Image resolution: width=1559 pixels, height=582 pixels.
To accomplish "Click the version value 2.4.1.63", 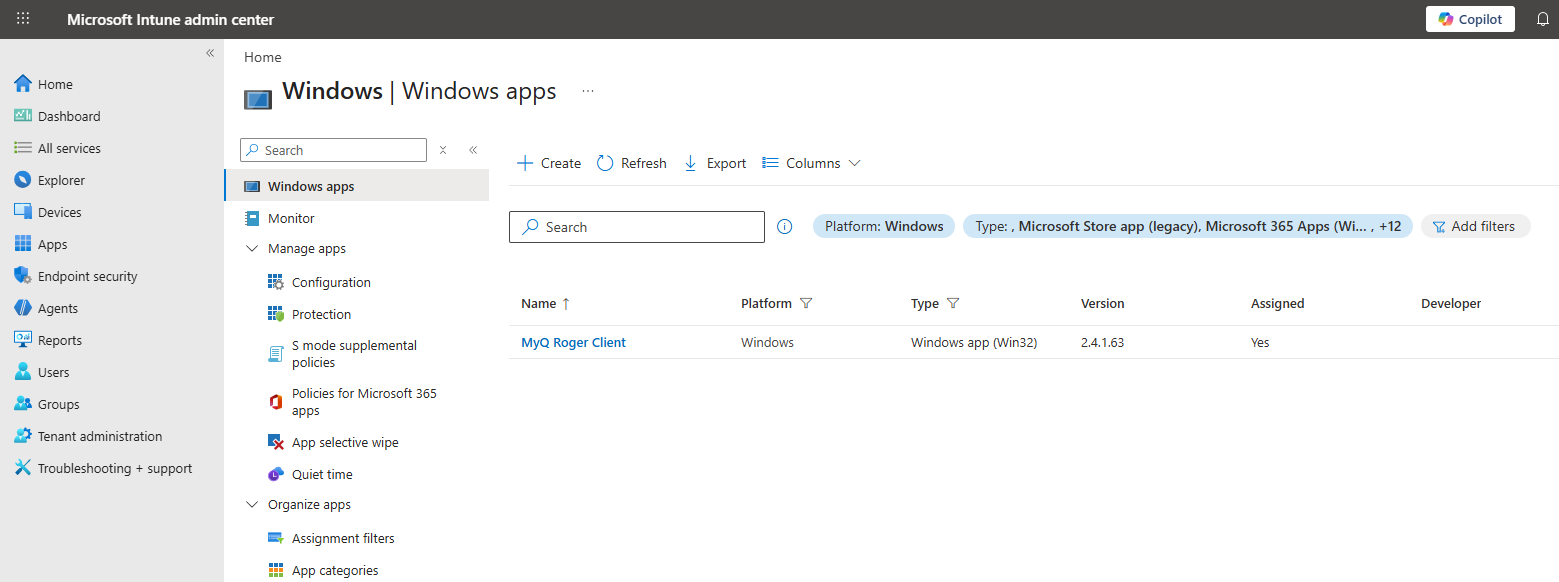I will point(1103,342).
